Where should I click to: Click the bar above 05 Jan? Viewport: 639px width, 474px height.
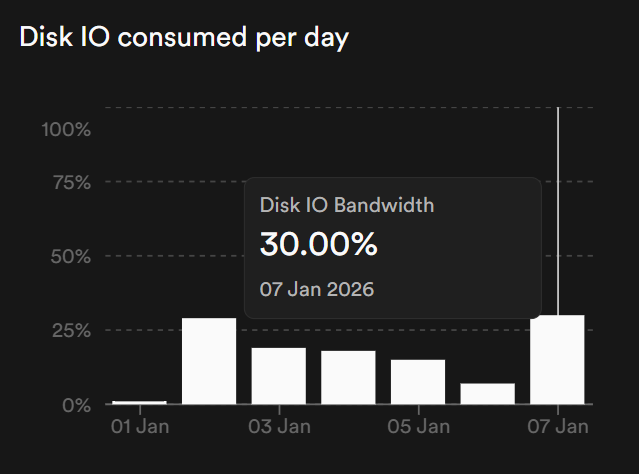tap(418, 381)
